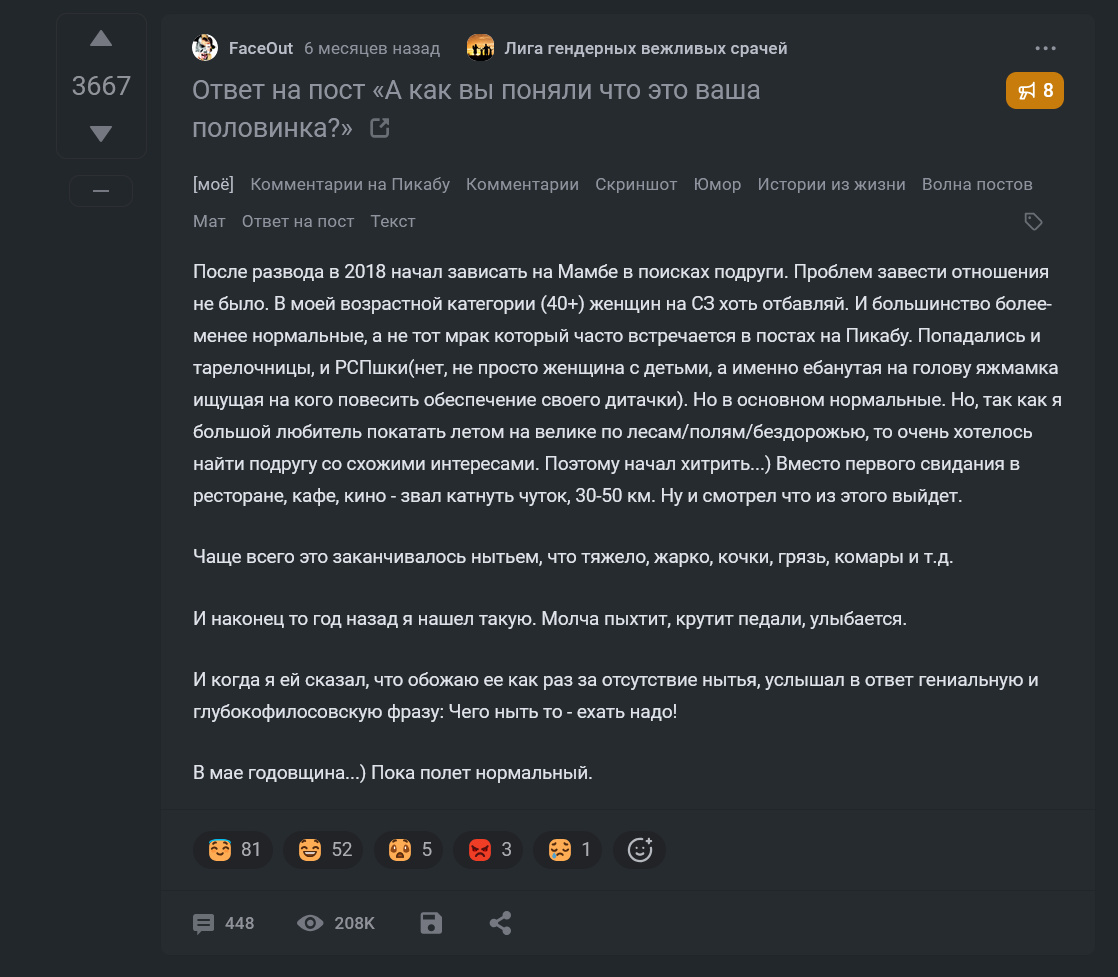Open the 448 comments icon
This screenshot has width=1118, height=977.
point(204,923)
